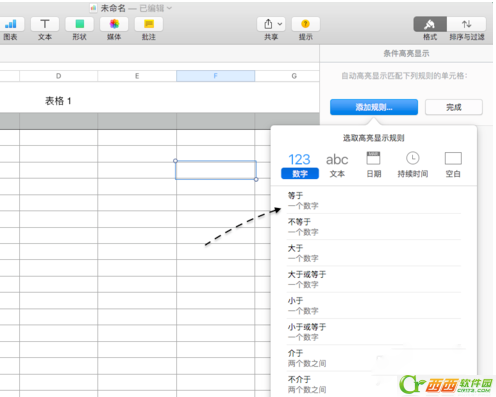496x397 pixels.
Task: Click the Tips (提示) question icon
Action: point(305,24)
